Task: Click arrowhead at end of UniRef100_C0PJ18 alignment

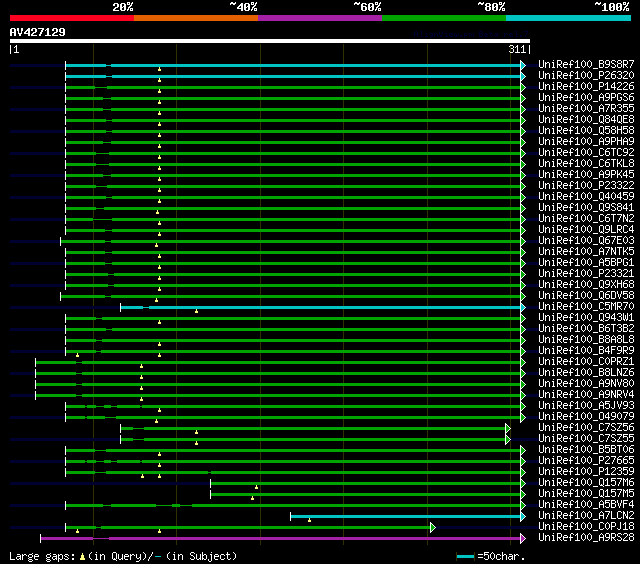Action: tap(432, 527)
